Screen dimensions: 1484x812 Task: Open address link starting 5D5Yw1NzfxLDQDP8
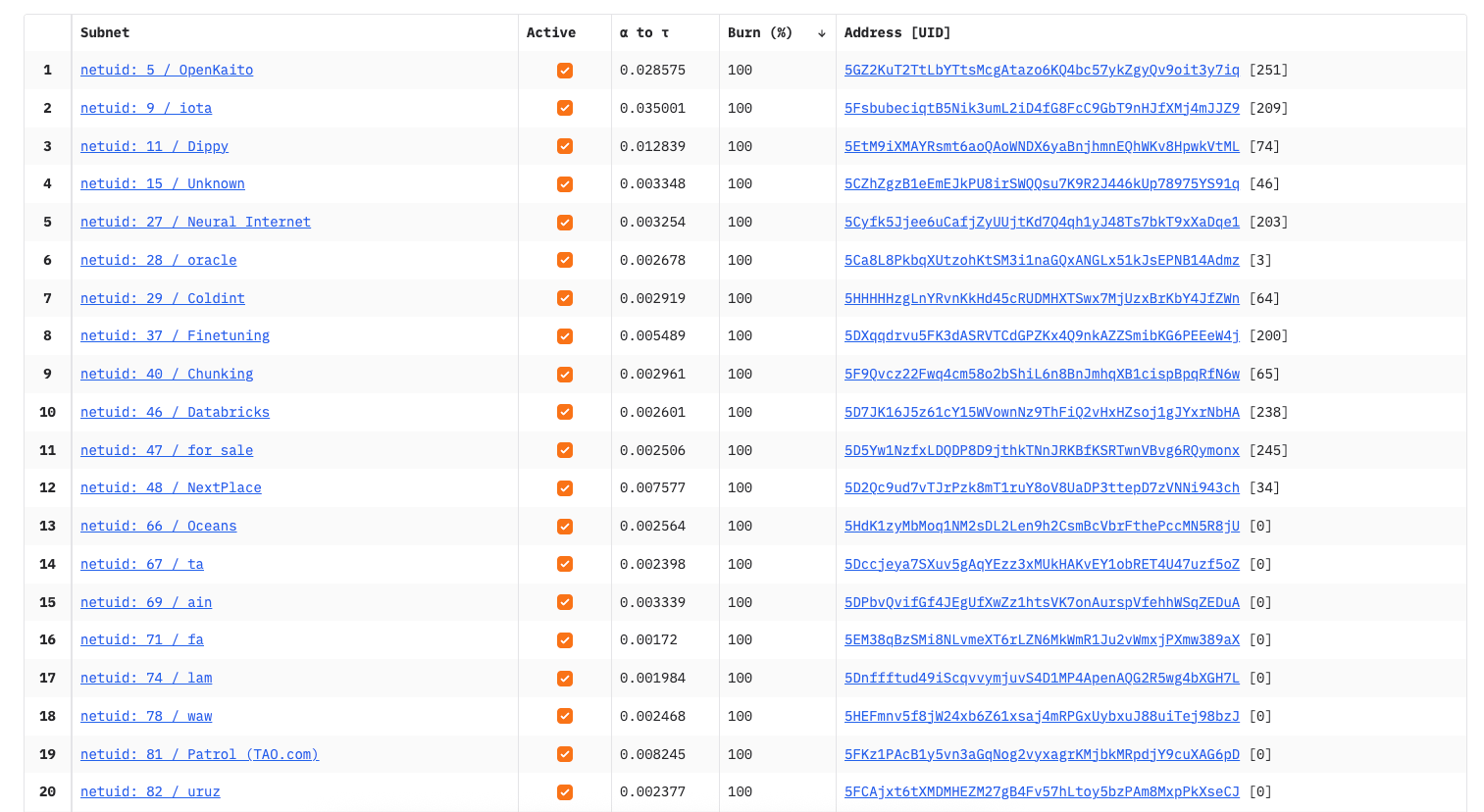[x=1042, y=450]
